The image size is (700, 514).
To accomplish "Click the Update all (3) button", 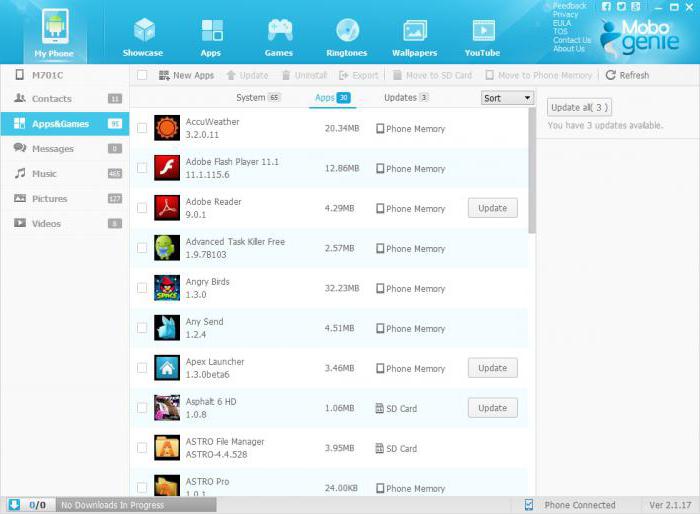I will [x=579, y=107].
